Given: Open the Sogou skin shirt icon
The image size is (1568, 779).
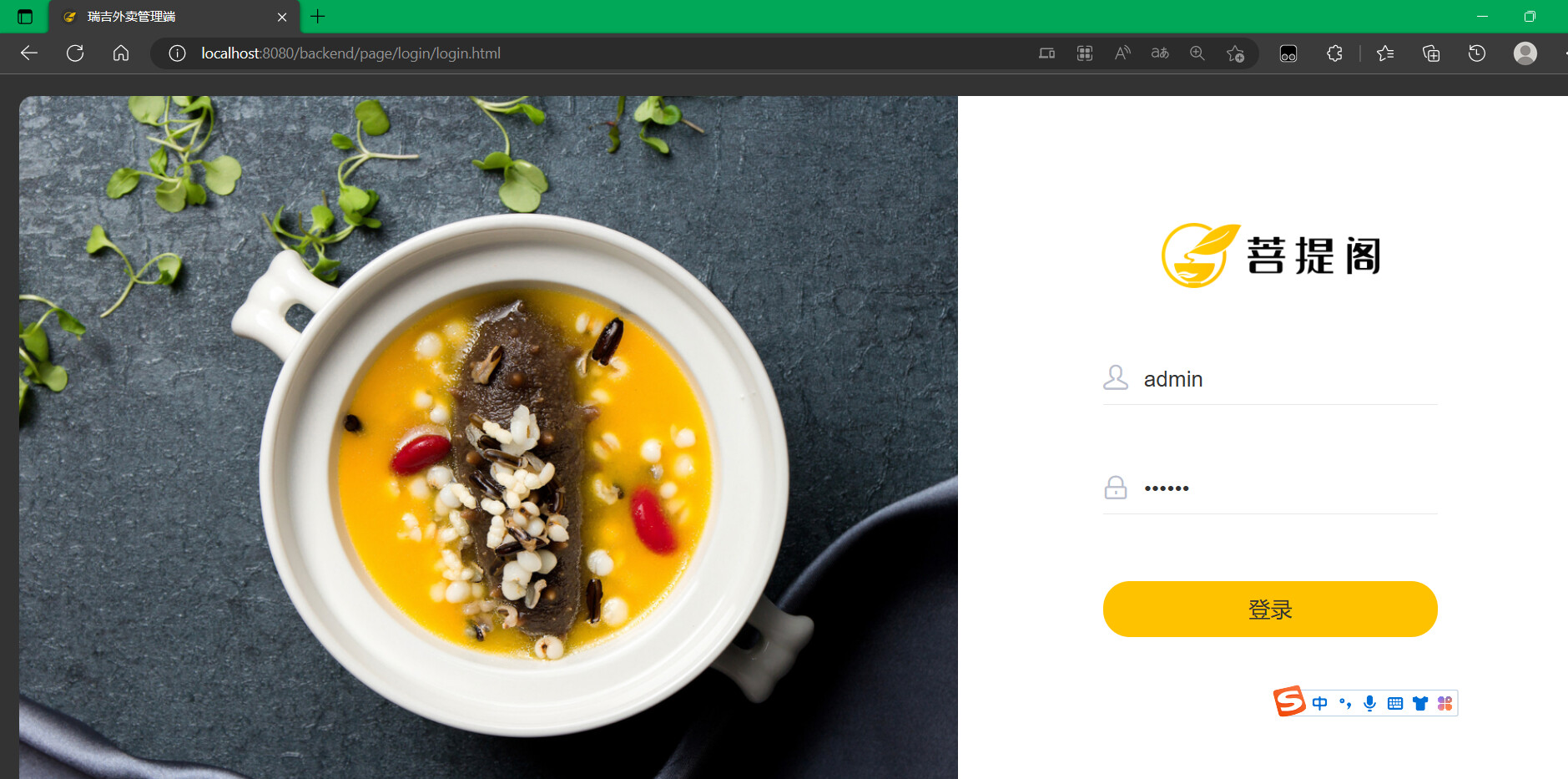Looking at the screenshot, I should (x=1419, y=703).
